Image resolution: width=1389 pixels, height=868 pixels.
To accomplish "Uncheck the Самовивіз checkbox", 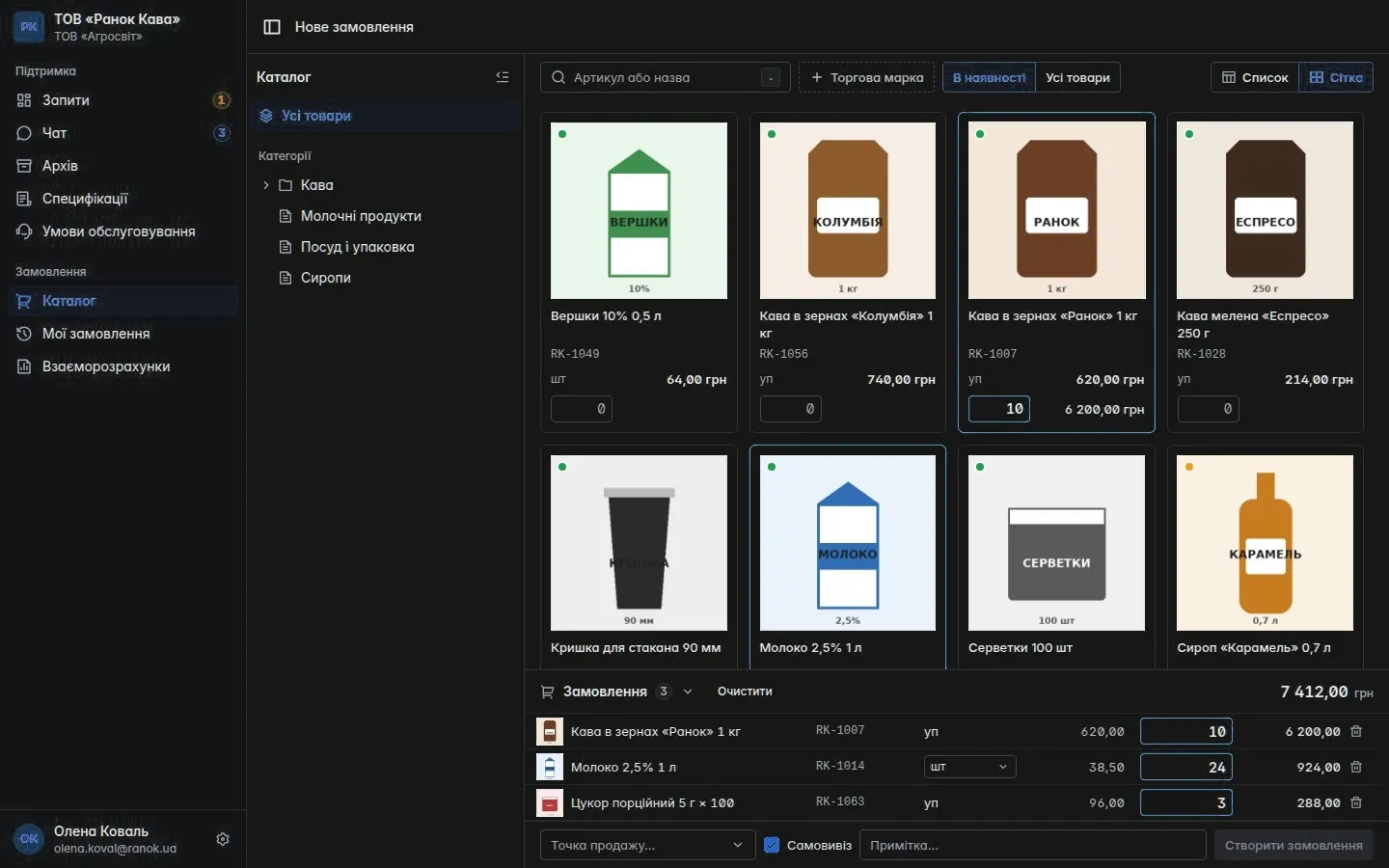I will (772, 845).
